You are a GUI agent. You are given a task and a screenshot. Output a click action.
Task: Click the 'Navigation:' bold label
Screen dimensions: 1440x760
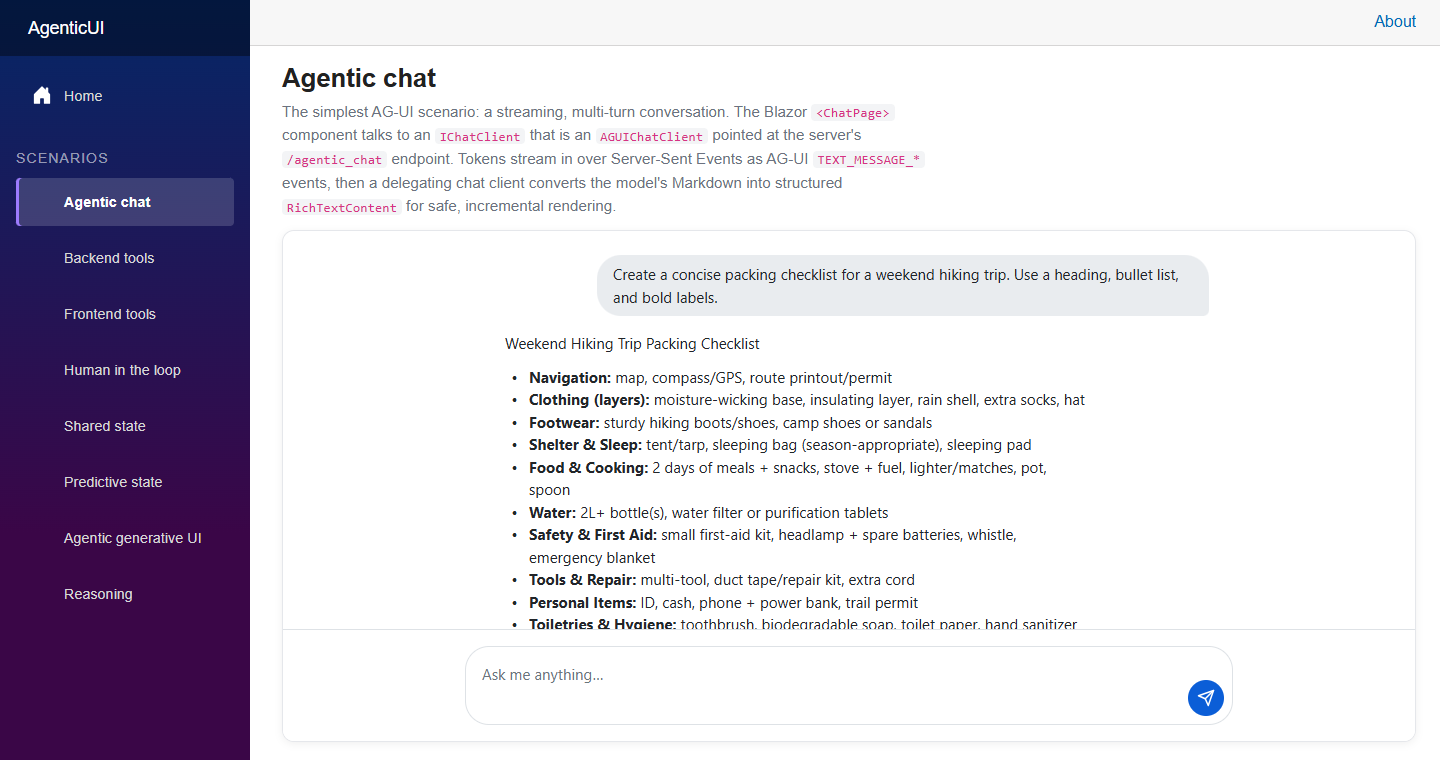(570, 378)
